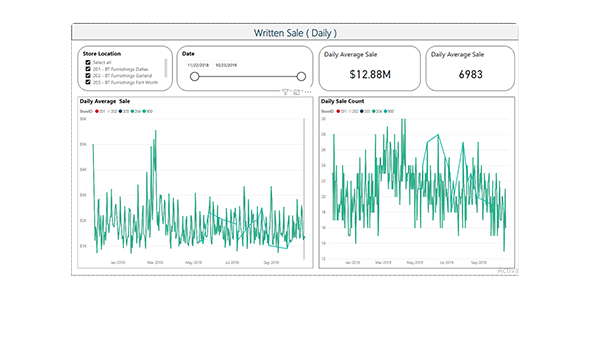Click the Written Sale ( Daily ) title
This screenshot has height=360, width=590.
295,33
